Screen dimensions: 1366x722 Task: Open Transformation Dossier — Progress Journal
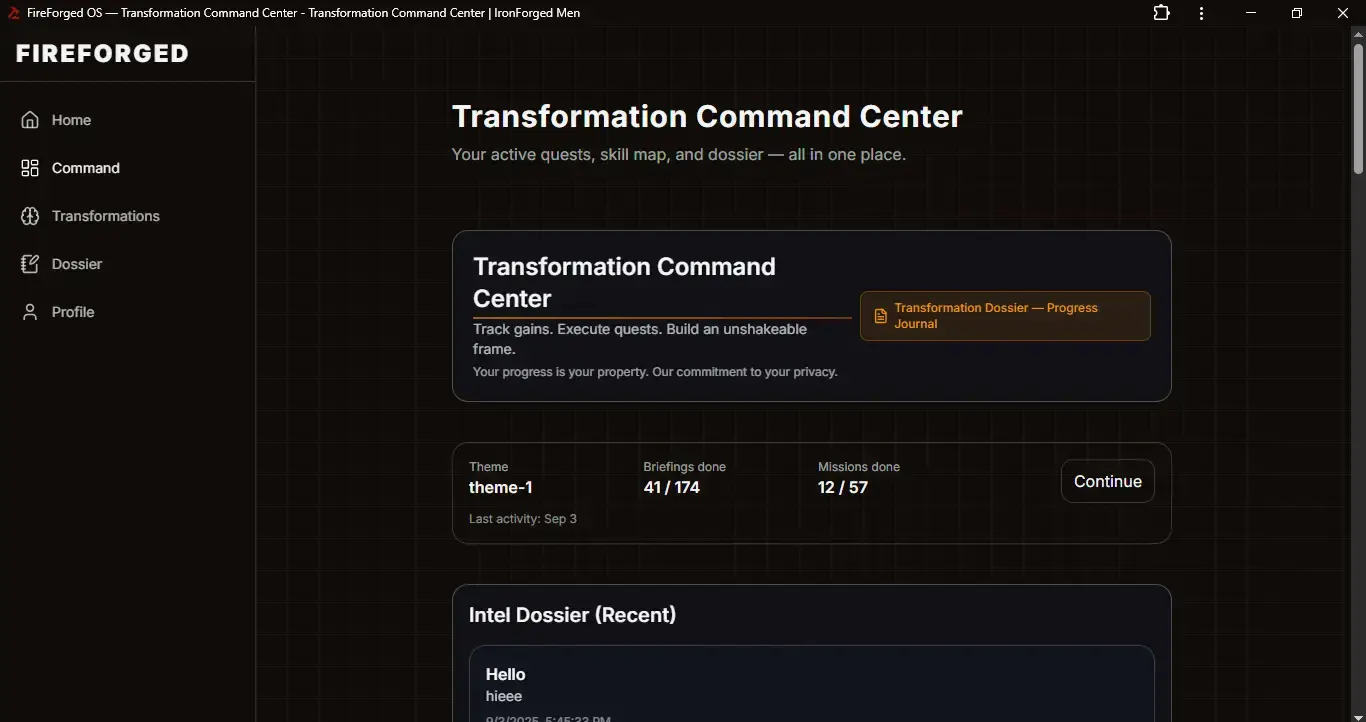pyautogui.click(x=1005, y=316)
